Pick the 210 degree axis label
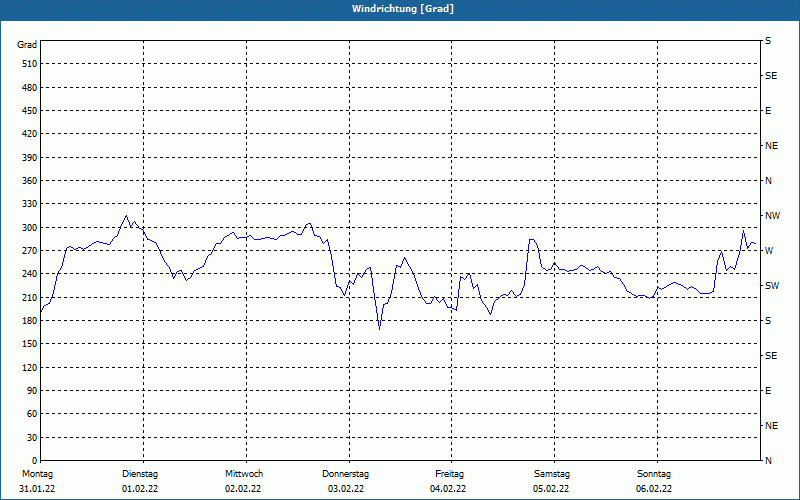 click(30, 297)
